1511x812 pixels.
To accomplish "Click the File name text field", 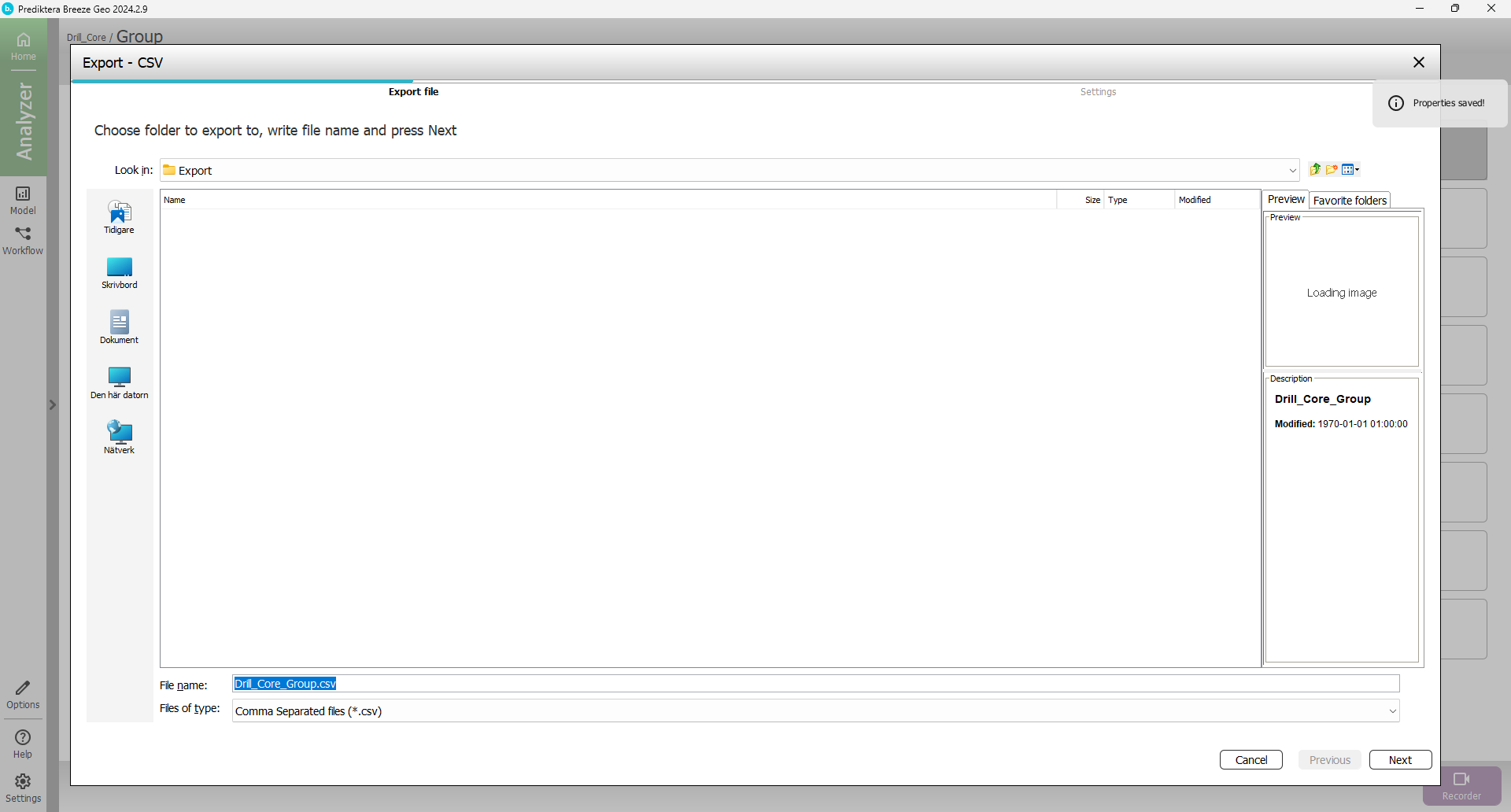I will tap(815, 684).
